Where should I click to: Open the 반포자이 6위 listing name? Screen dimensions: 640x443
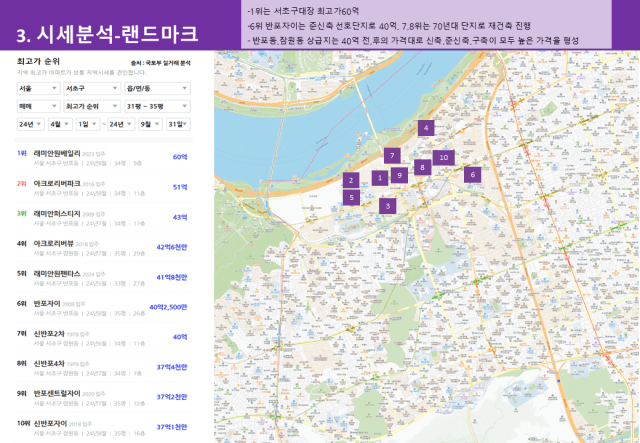click(47, 304)
